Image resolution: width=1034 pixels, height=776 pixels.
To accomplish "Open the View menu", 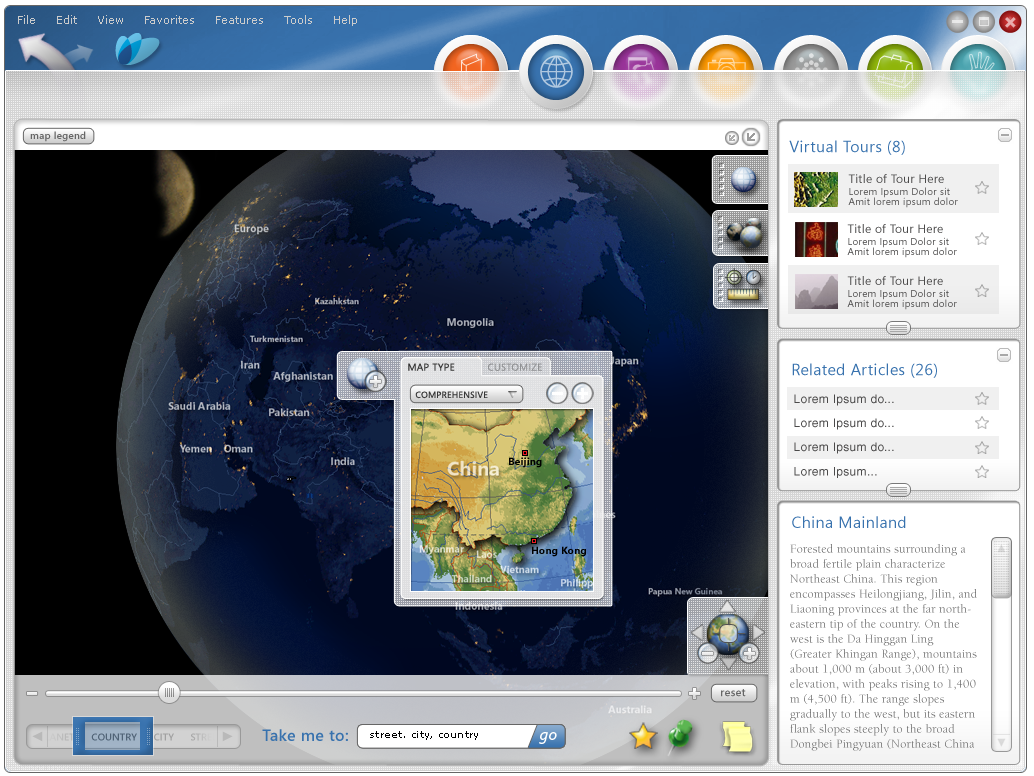I will 110,20.
